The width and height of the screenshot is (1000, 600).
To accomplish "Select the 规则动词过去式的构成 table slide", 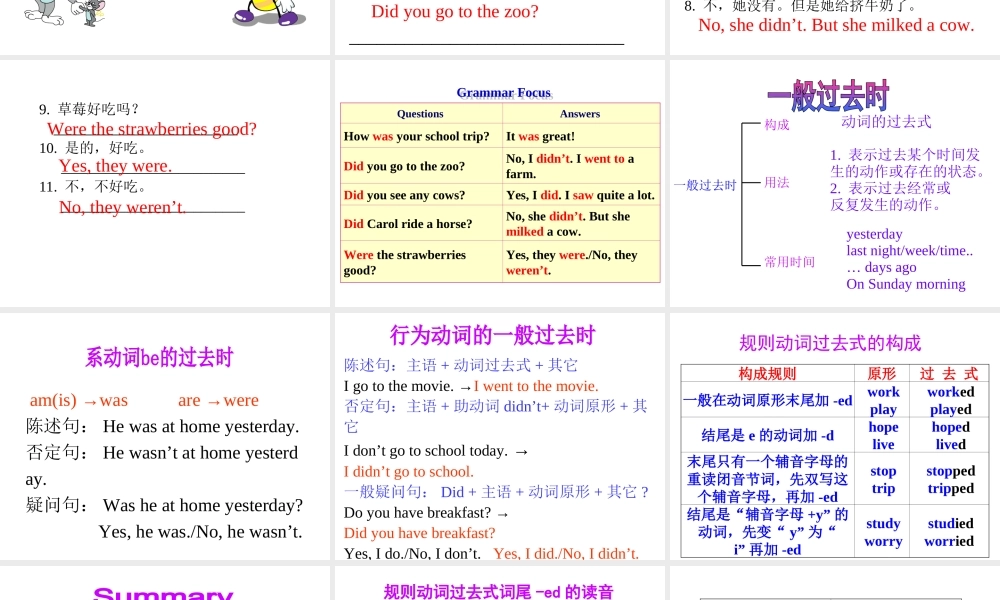I will coord(835,436).
